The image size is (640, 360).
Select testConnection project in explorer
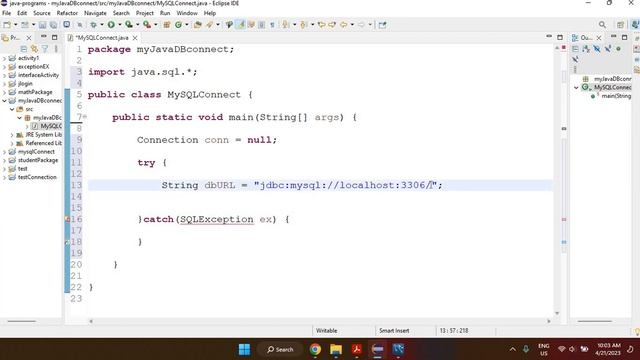37,177
